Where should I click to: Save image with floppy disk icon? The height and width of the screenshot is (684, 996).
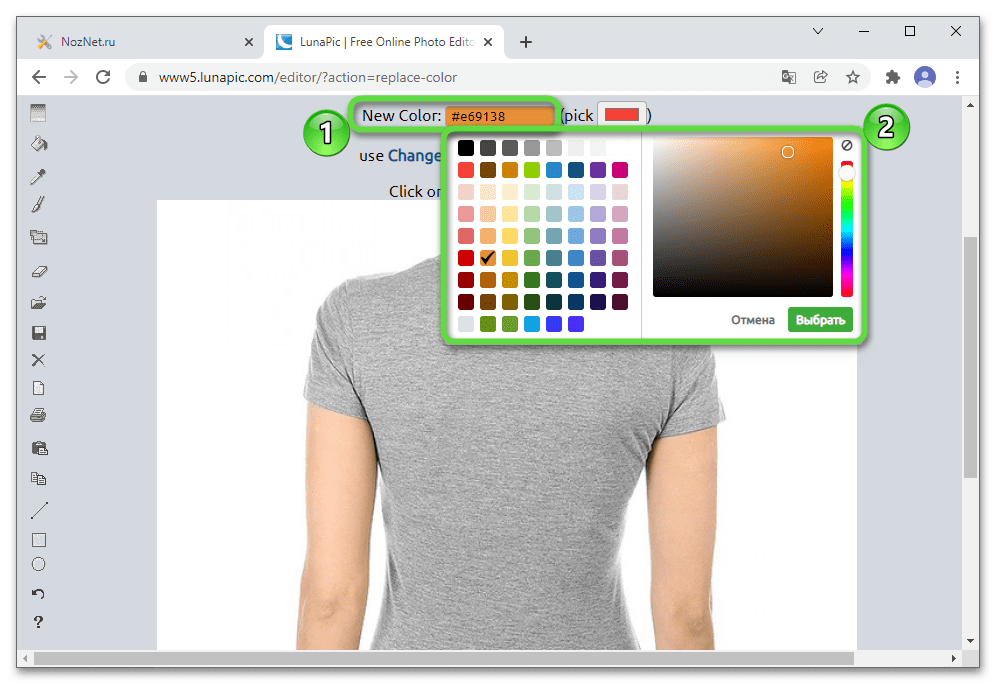coord(39,333)
